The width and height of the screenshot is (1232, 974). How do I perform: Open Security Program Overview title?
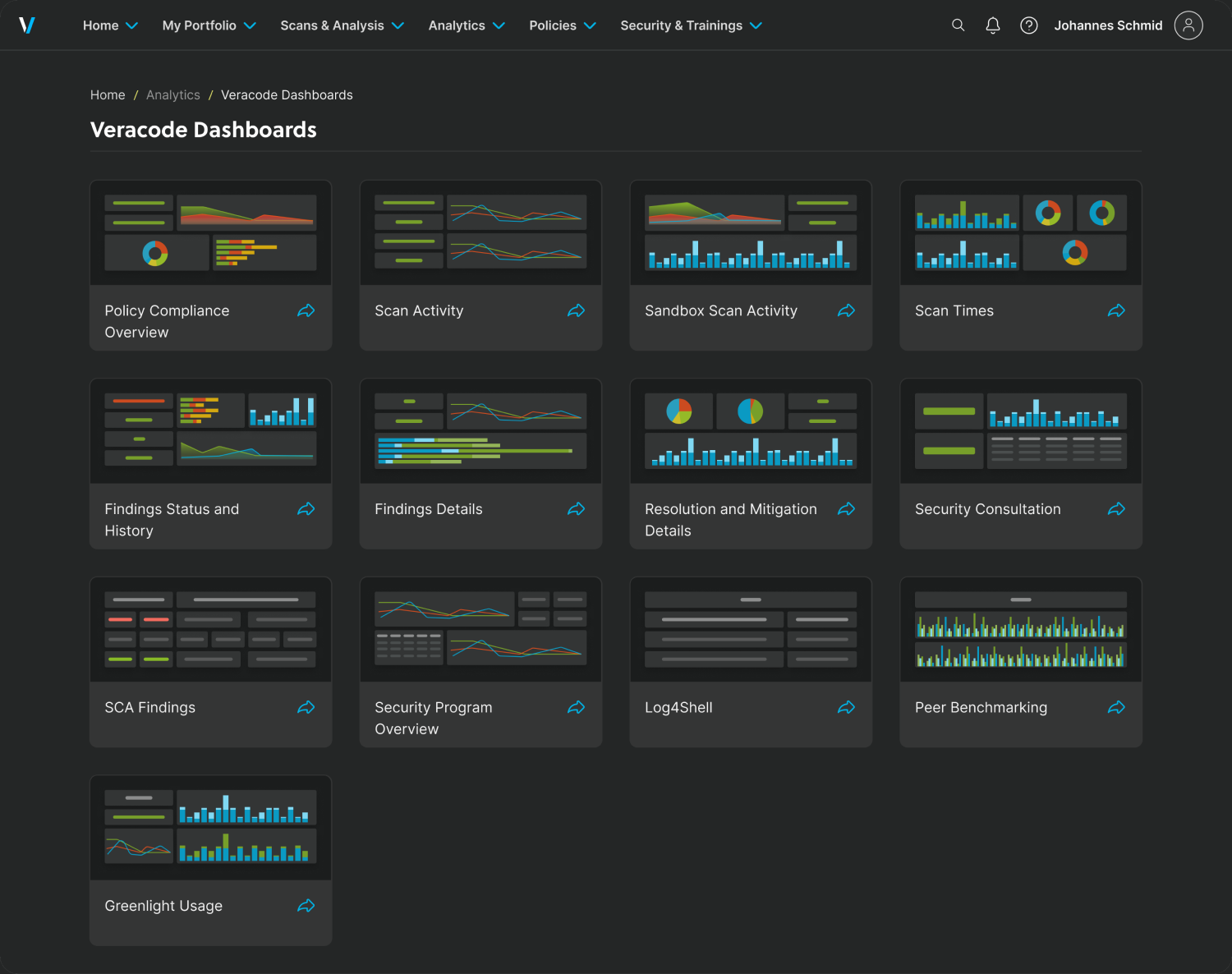pos(434,718)
